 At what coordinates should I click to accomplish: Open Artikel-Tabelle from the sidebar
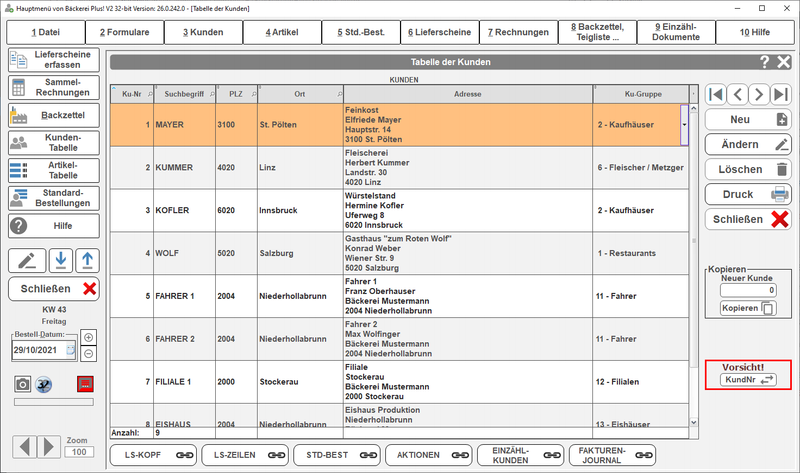(x=54, y=170)
